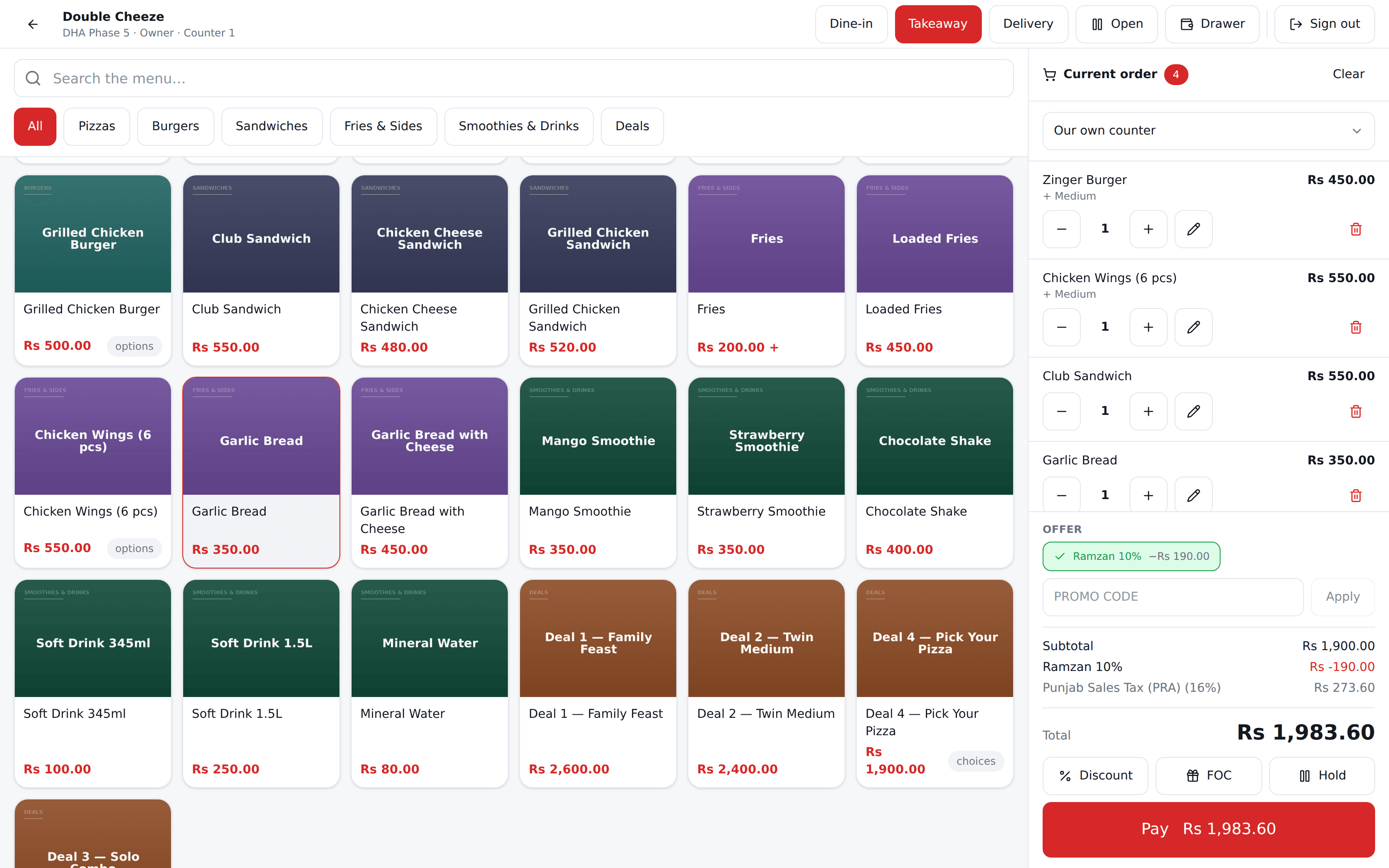Image resolution: width=1389 pixels, height=868 pixels.
Task: Increase Club Sandwich quantity in order
Action: 1148,411
